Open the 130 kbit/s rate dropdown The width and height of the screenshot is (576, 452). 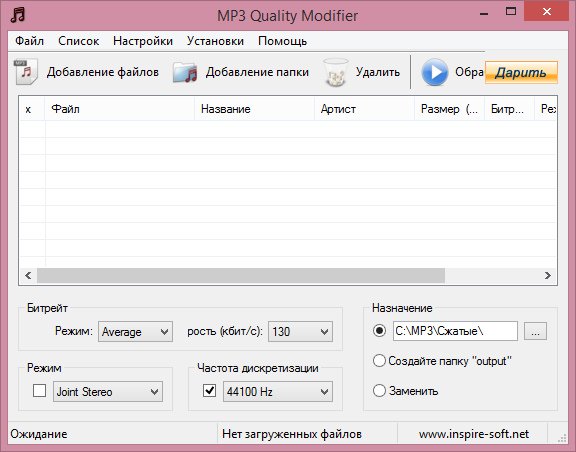300,332
